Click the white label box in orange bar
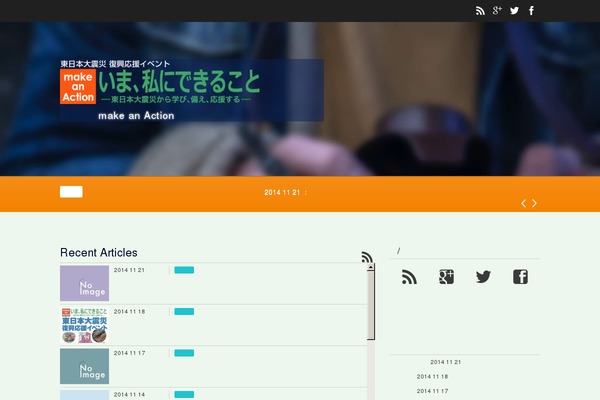The width and height of the screenshot is (600, 400). (71, 192)
